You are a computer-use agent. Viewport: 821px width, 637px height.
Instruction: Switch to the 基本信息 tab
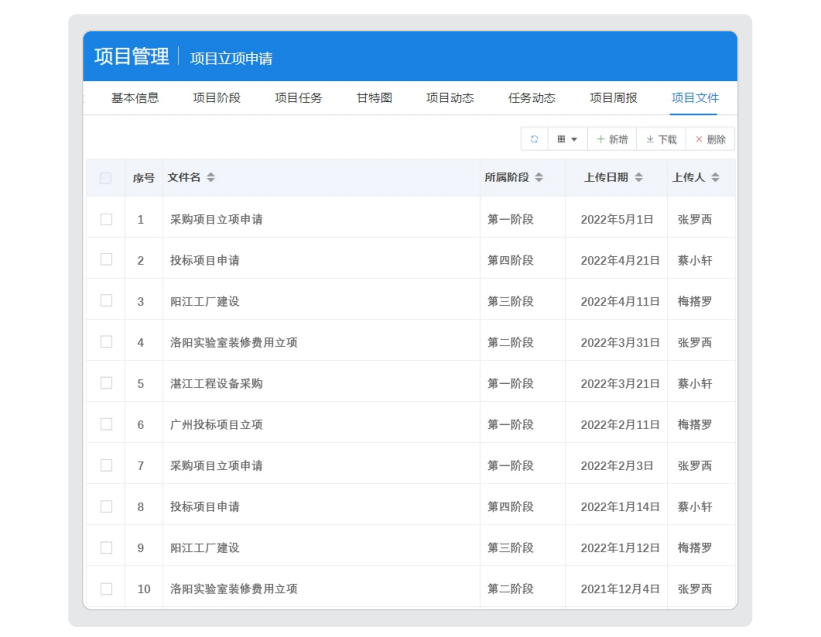click(x=135, y=98)
